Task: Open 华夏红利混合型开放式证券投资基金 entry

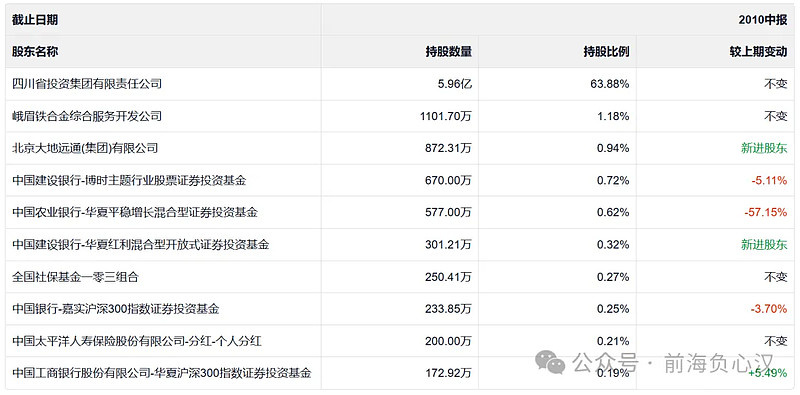Action: point(140,244)
